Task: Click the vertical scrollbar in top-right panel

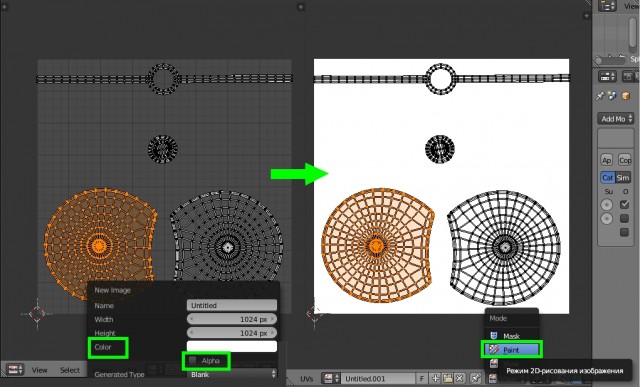Action: click(633, 34)
